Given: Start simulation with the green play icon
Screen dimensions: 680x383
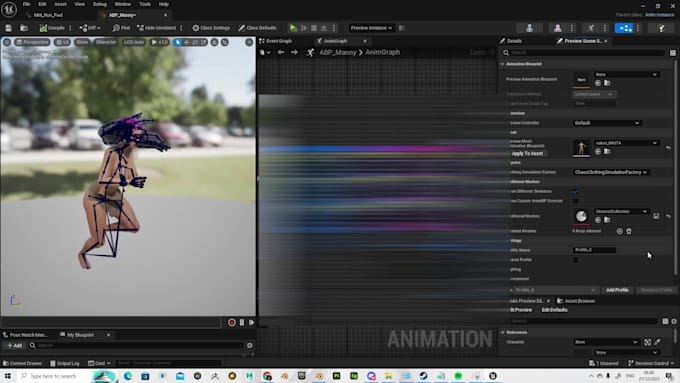Looking at the screenshot, I should (293, 28).
